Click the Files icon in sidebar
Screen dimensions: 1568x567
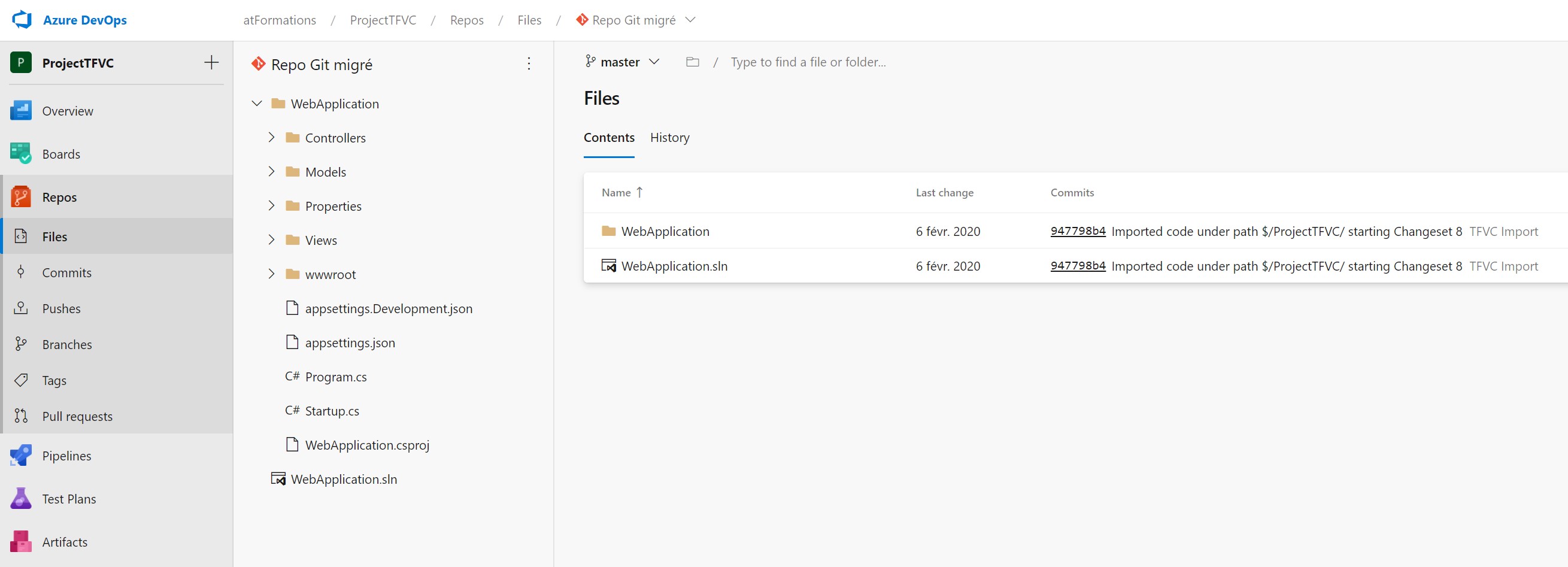point(21,236)
